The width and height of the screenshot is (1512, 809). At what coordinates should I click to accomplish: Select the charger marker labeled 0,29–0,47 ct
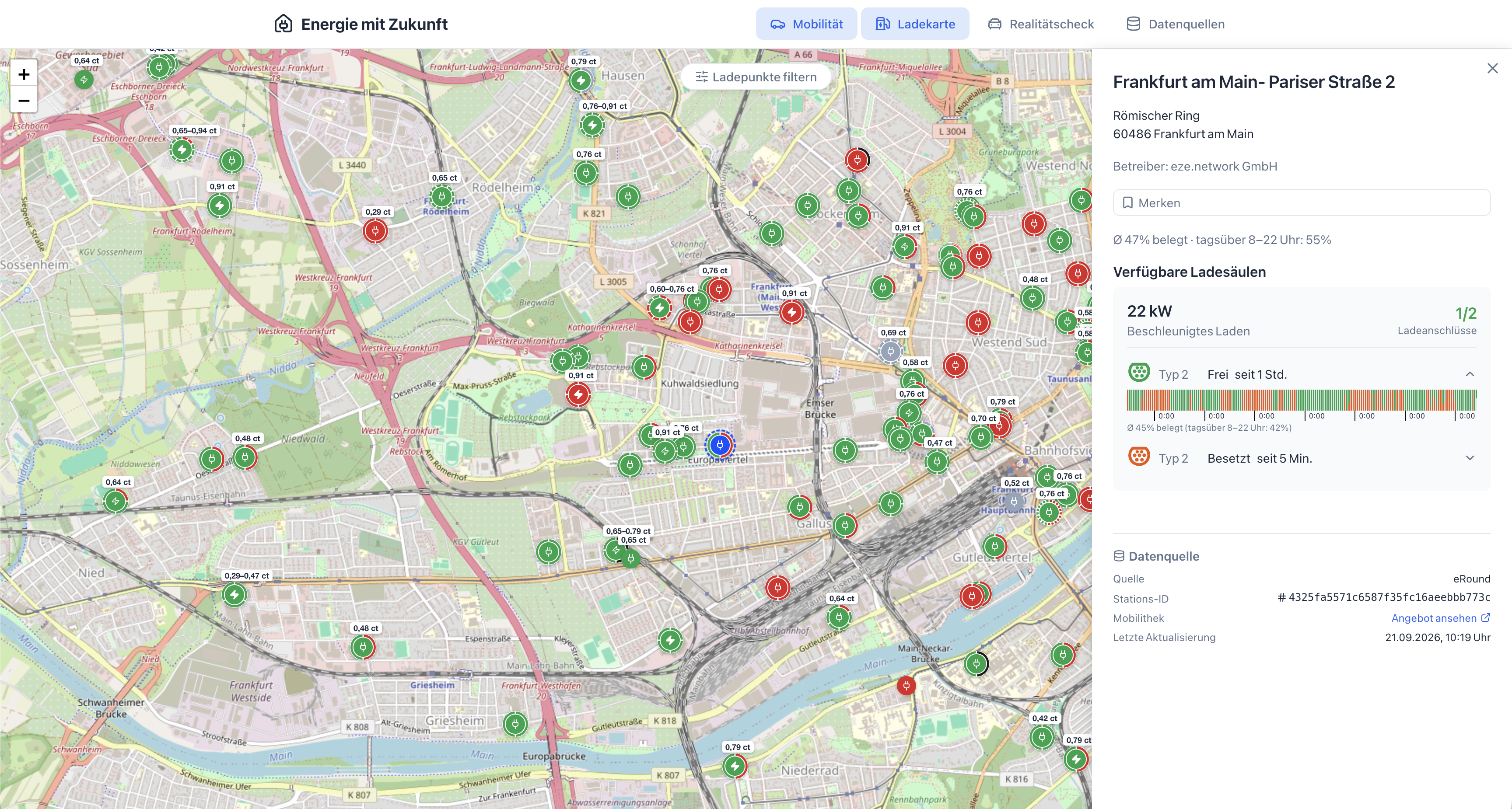point(234,595)
